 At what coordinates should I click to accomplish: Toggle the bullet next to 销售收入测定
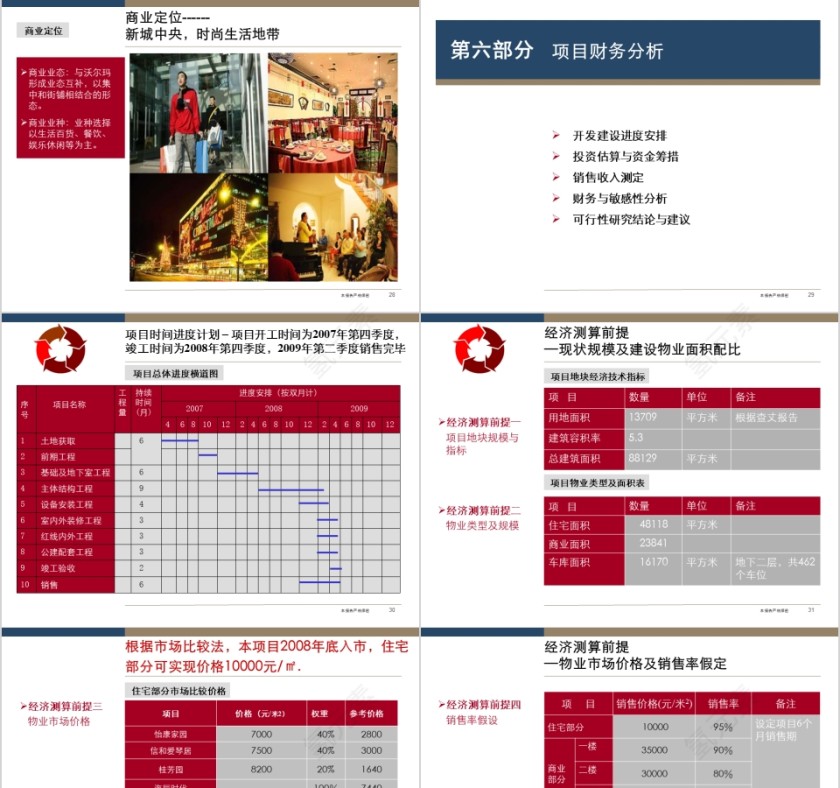point(553,174)
